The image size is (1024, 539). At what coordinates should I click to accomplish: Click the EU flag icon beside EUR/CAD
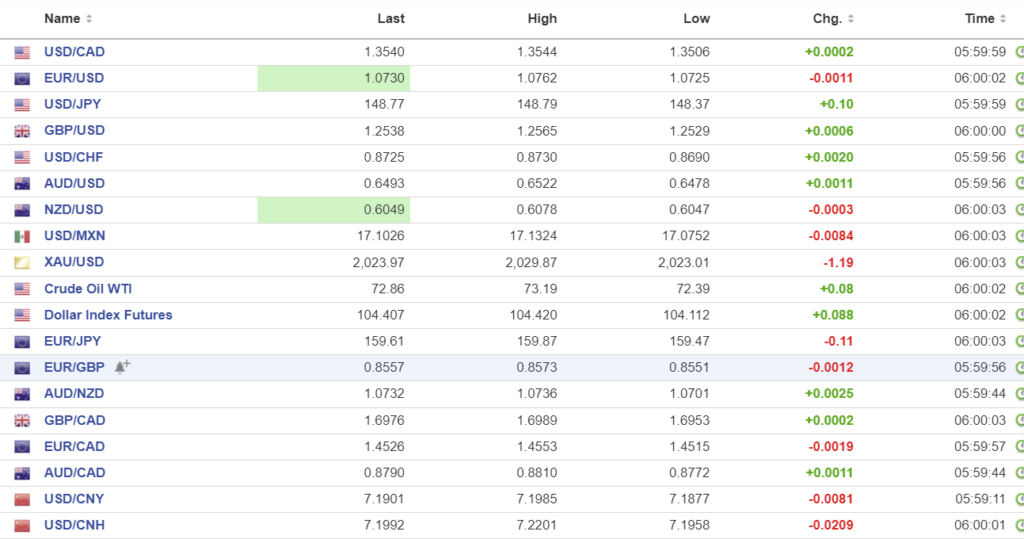click(x=22, y=447)
